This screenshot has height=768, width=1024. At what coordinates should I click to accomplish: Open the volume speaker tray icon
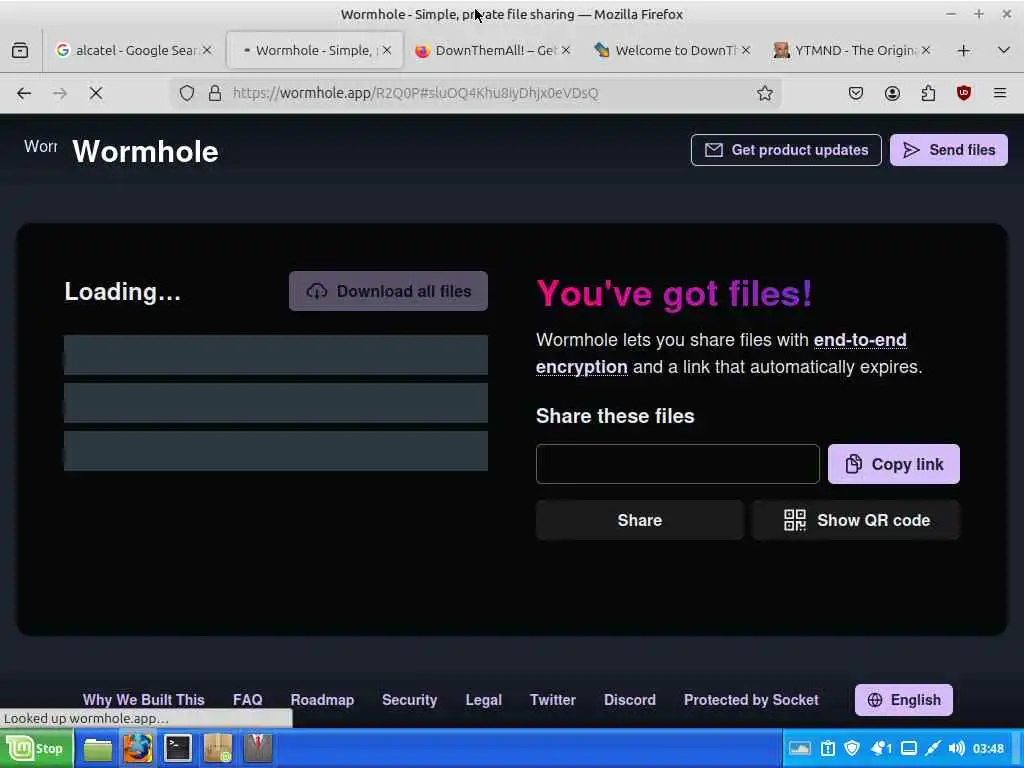[956, 748]
